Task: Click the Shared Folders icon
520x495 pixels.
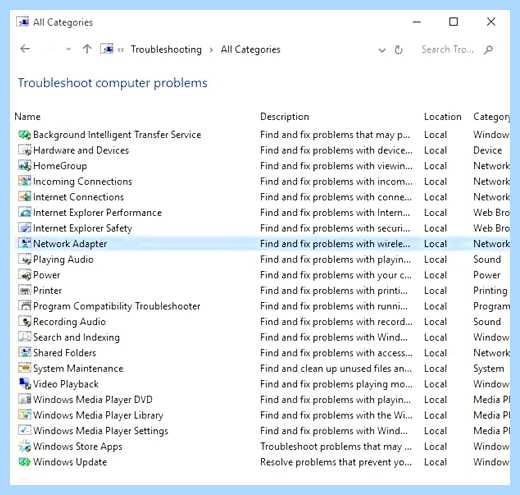Action: coord(24,353)
